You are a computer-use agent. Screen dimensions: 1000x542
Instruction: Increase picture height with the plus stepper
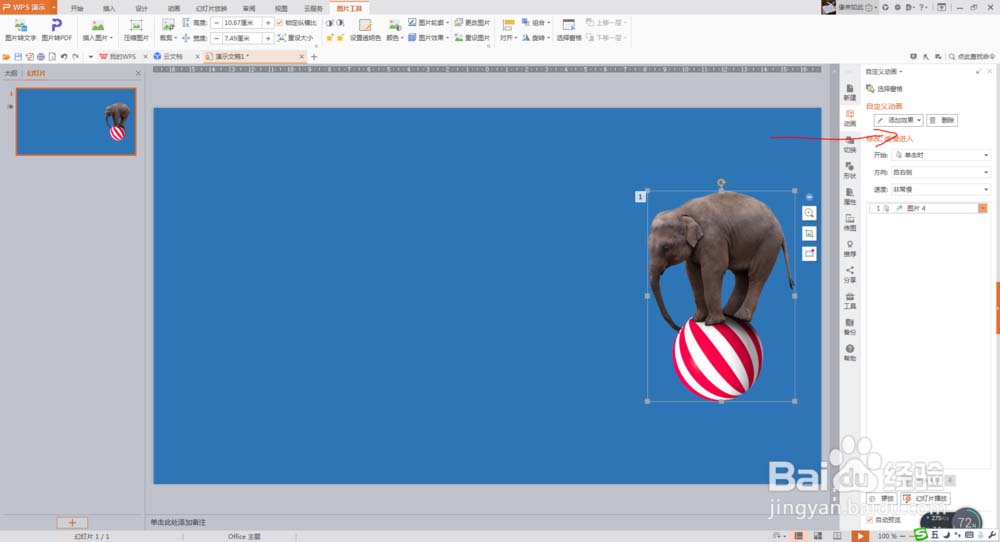point(268,23)
